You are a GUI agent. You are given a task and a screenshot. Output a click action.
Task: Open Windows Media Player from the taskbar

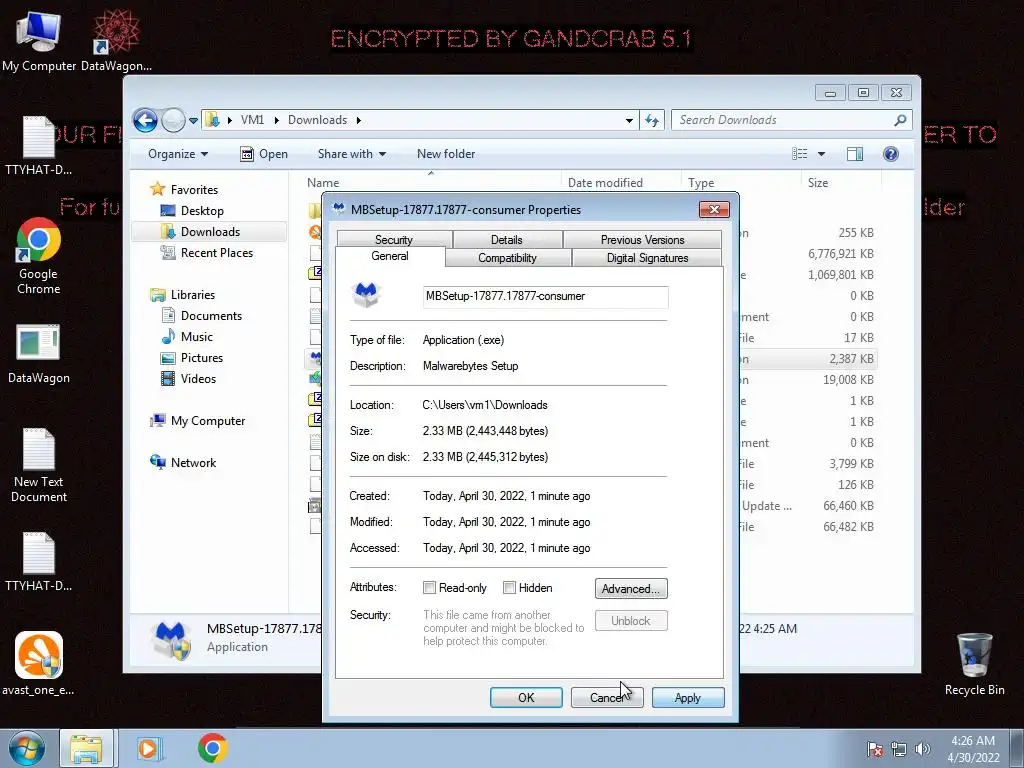point(149,748)
